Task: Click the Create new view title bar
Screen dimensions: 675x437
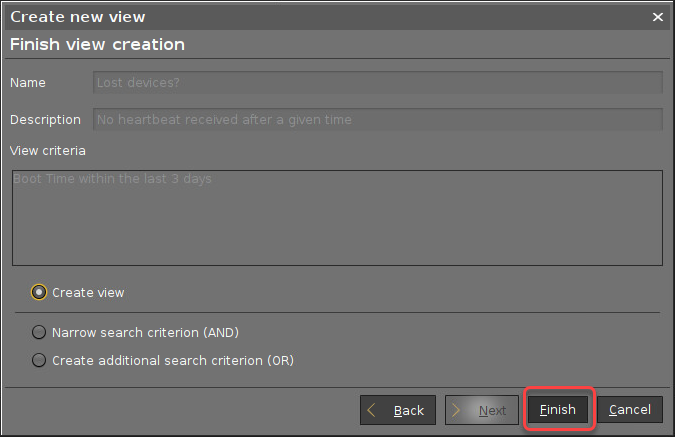Action: pyautogui.click(x=300, y=17)
